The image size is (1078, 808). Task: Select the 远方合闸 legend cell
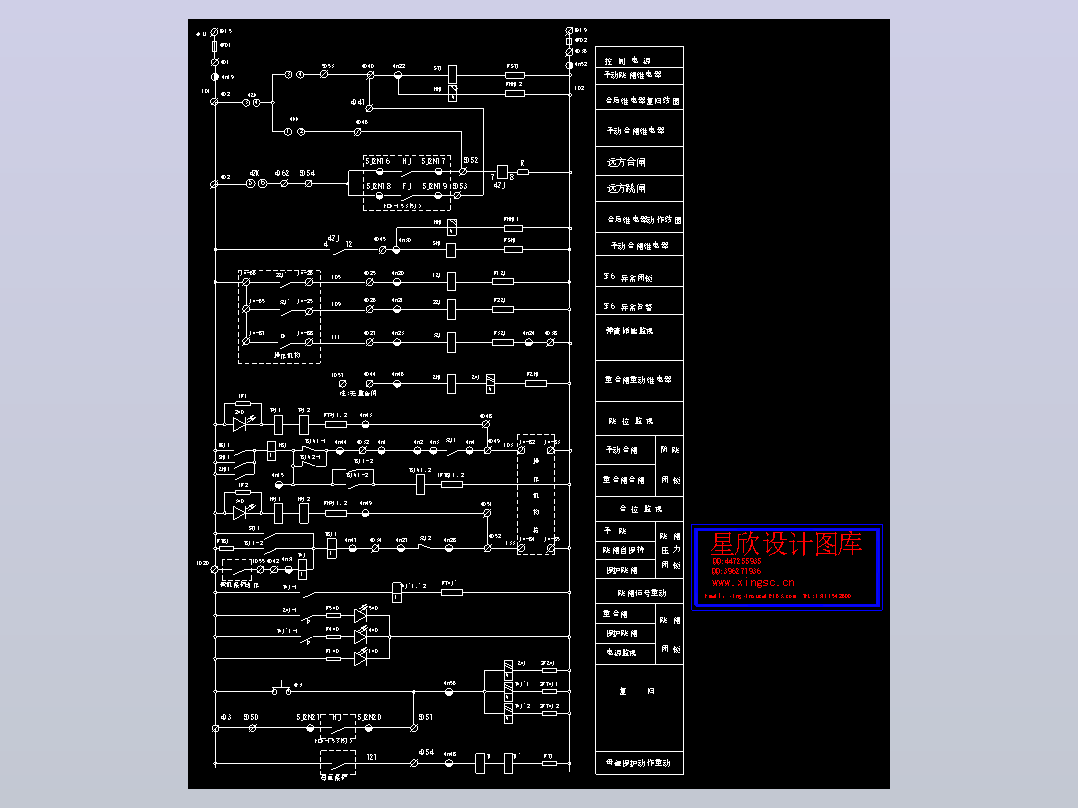tap(639, 162)
